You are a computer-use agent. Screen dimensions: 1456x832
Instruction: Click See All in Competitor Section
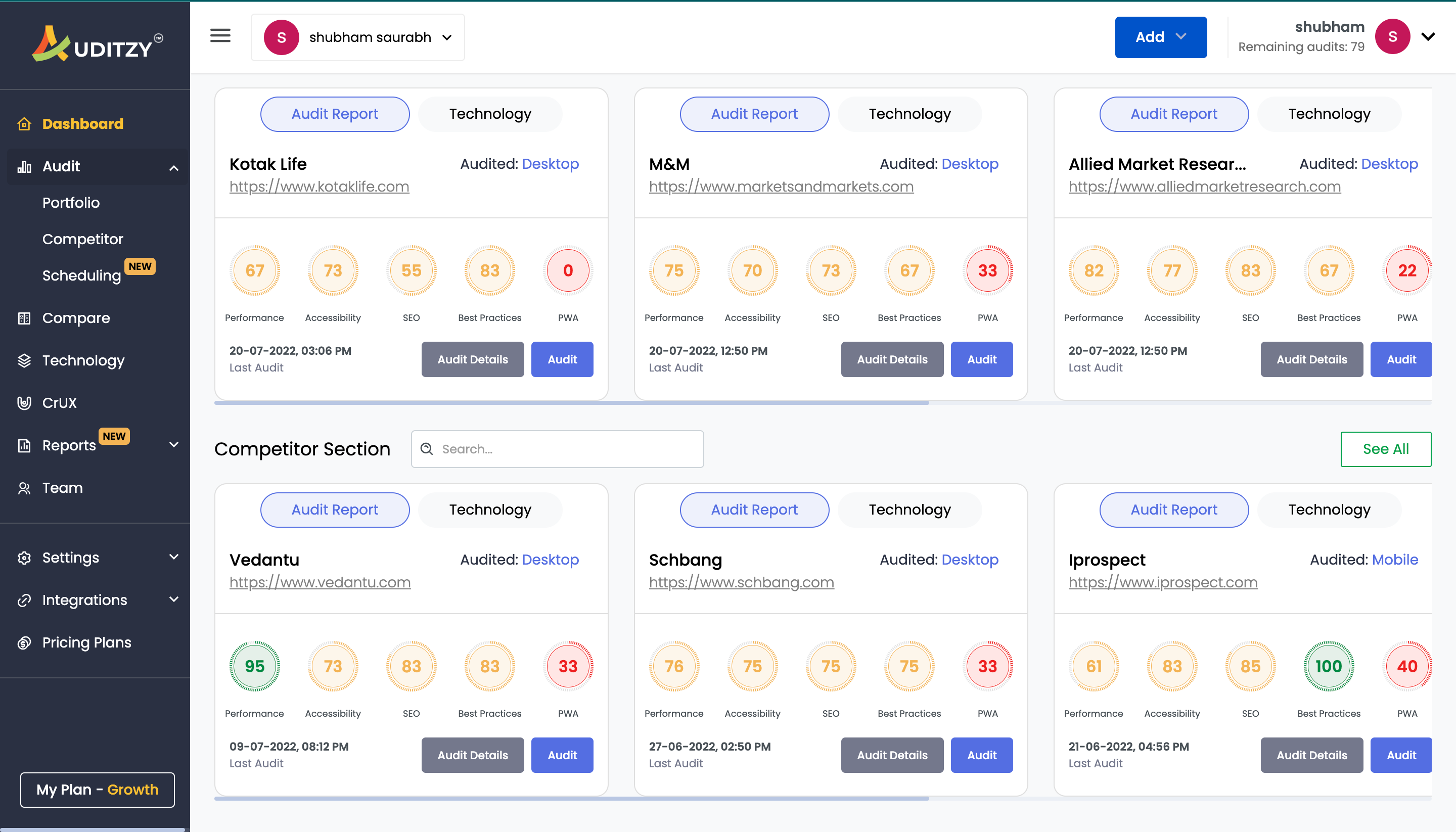1385,448
